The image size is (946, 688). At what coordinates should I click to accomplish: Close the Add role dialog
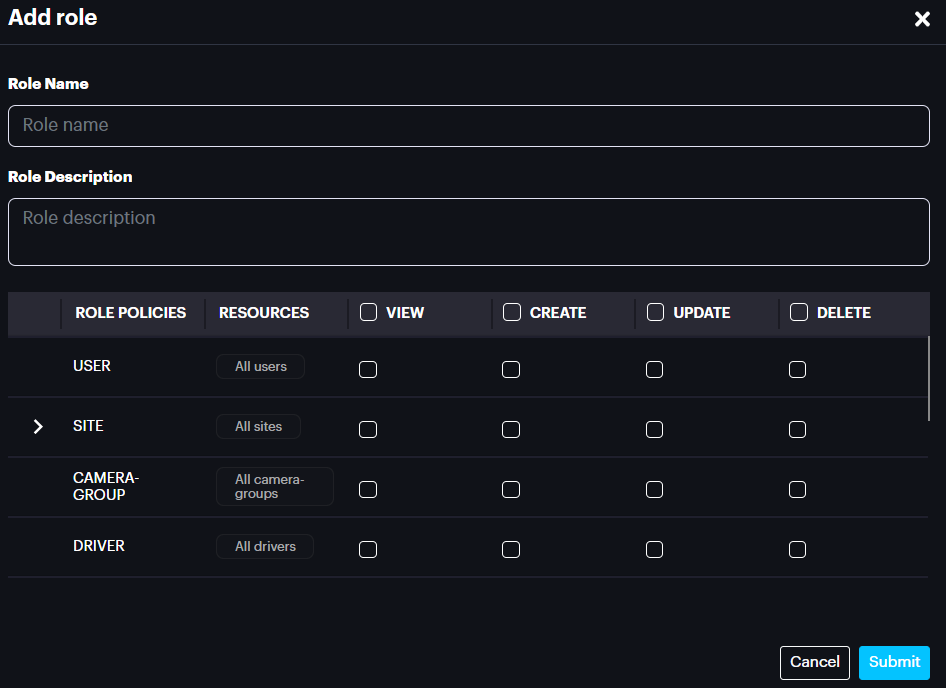click(x=922, y=20)
